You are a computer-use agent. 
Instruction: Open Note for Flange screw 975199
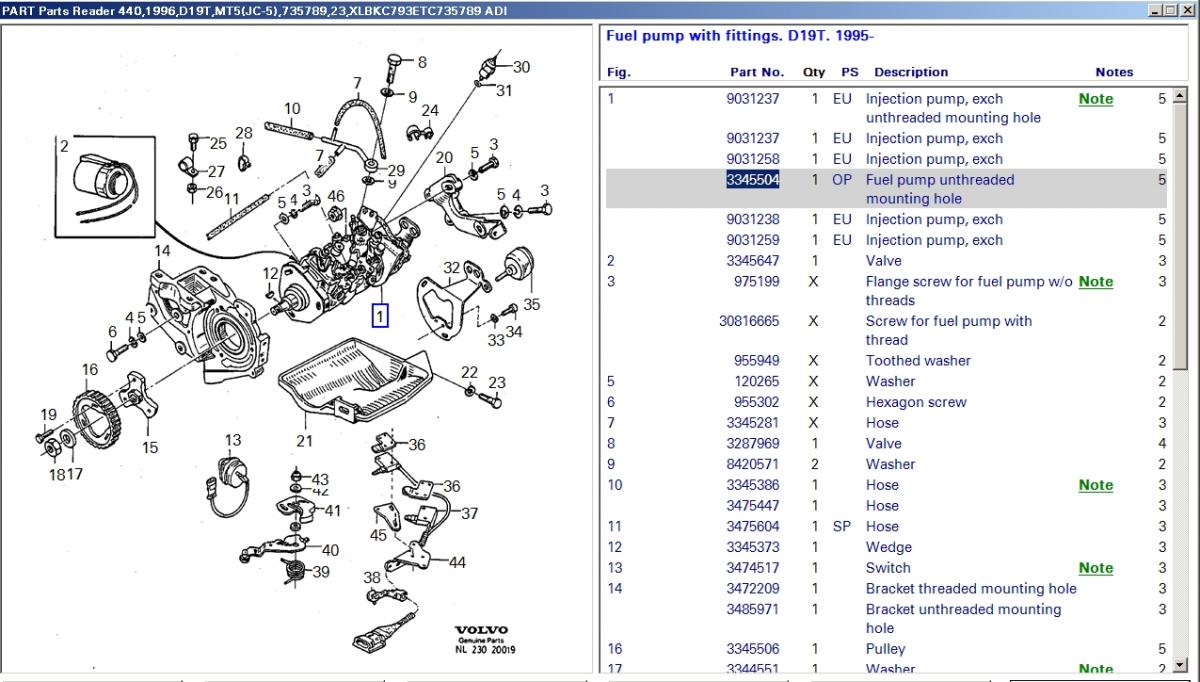click(x=1095, y=282)
